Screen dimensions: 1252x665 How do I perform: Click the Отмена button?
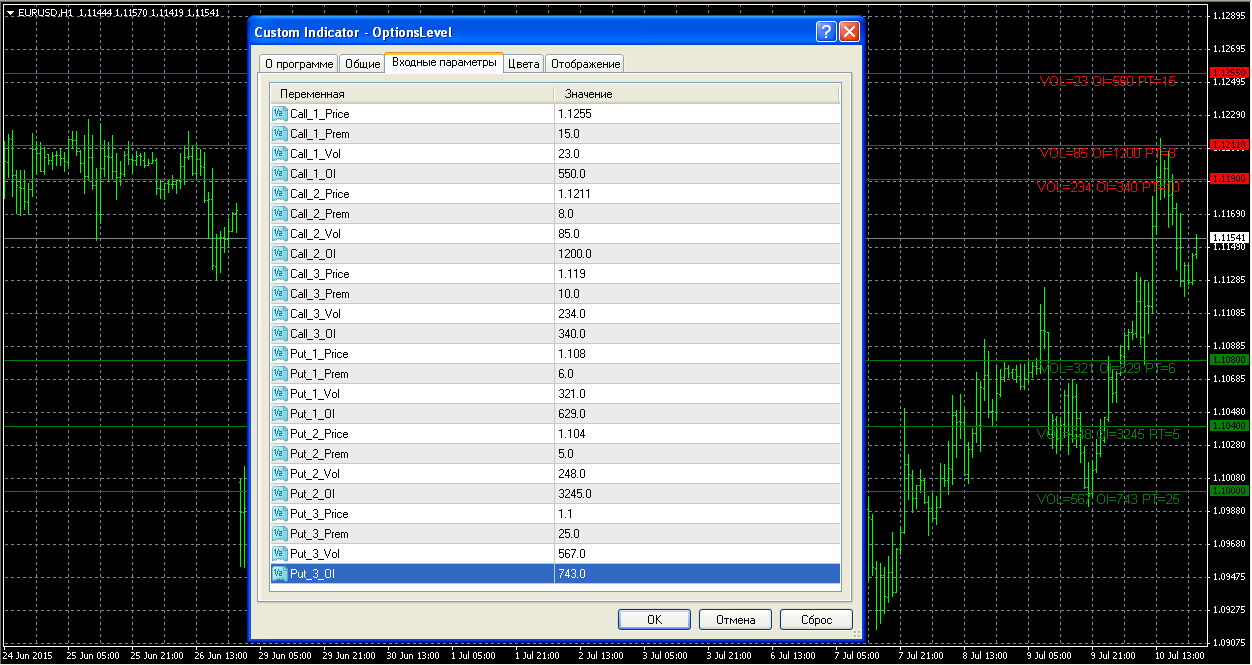tap(735, 619)
